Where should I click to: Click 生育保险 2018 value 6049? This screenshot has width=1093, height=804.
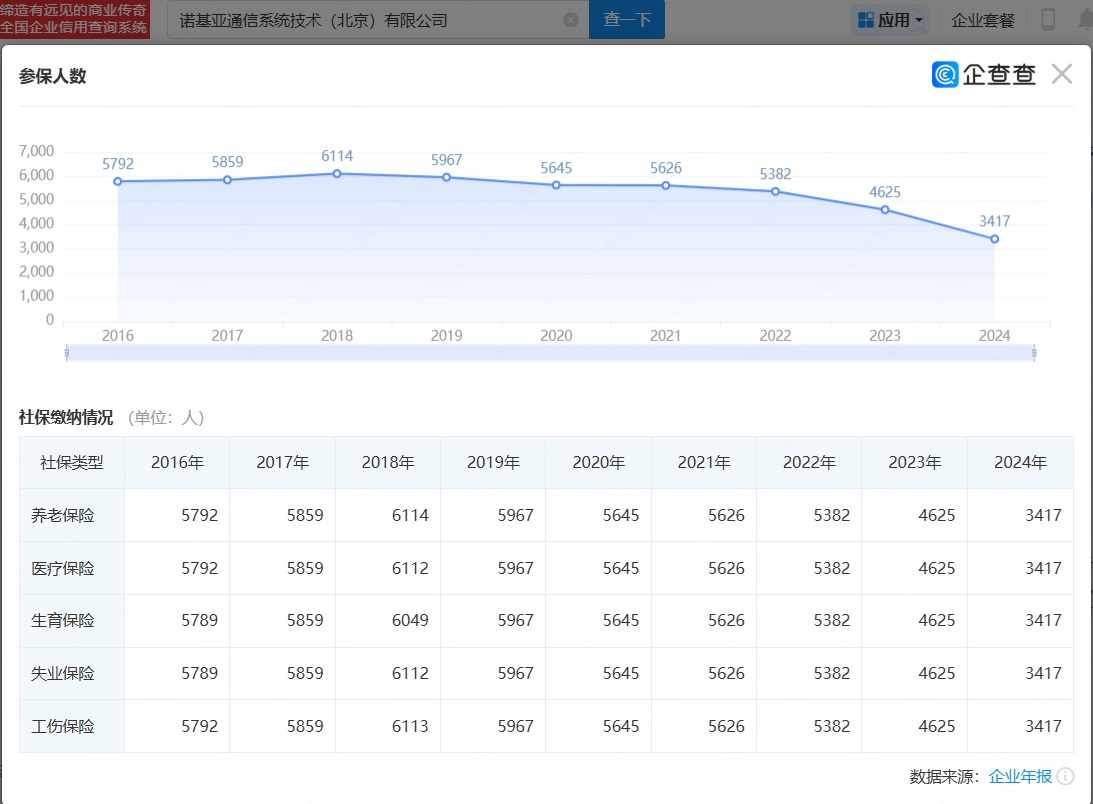click(x=410, y=620)
